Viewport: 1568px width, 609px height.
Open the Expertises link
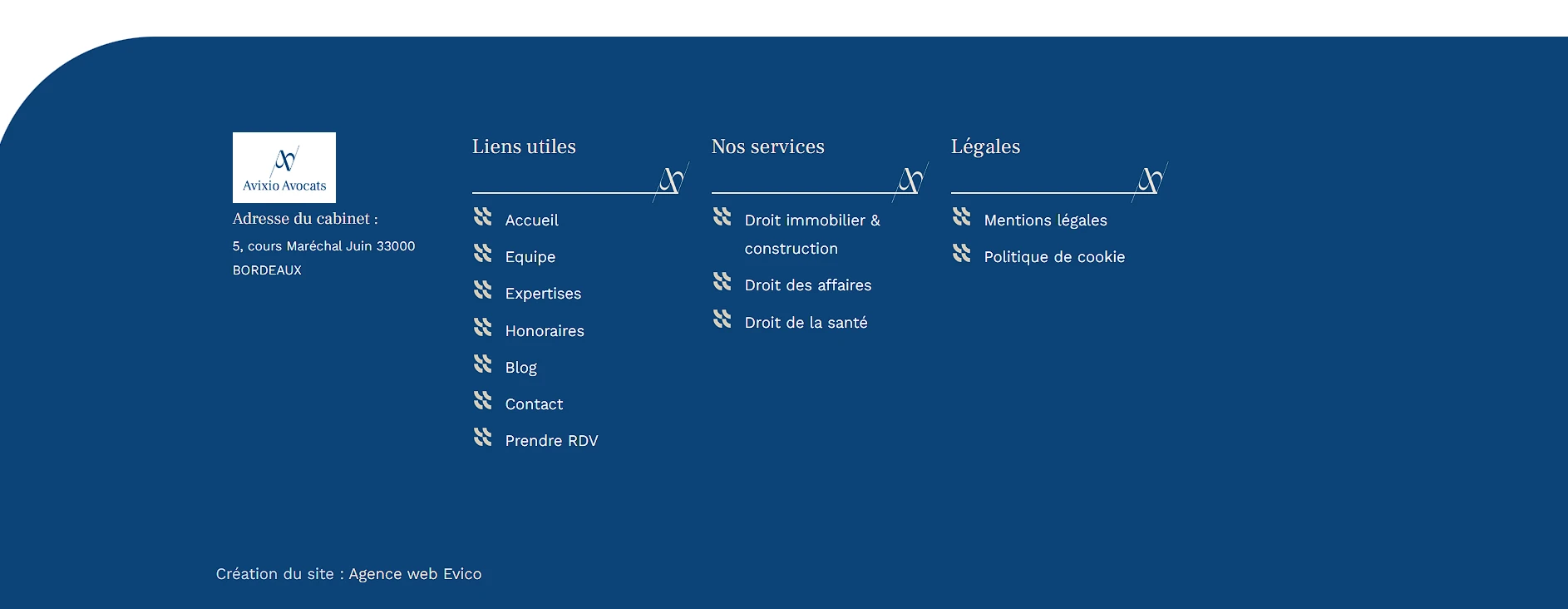[543, 294]
